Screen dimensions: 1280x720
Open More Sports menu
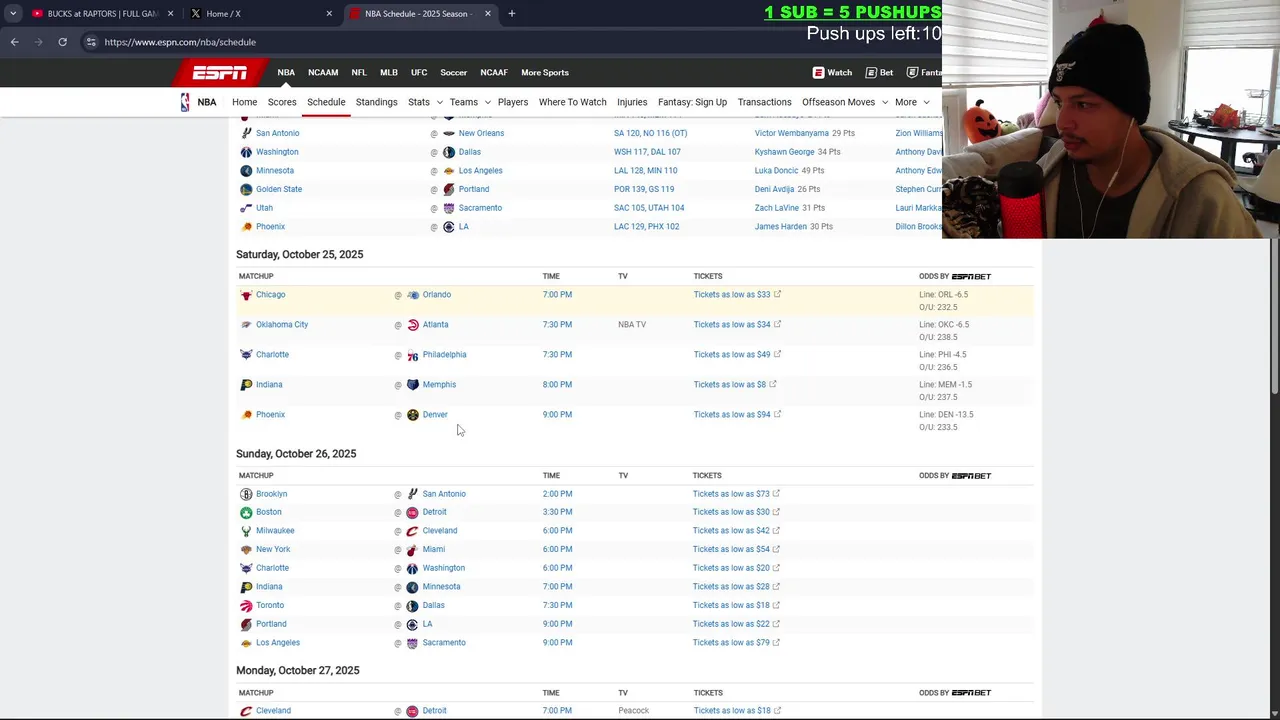coord(545,72)
